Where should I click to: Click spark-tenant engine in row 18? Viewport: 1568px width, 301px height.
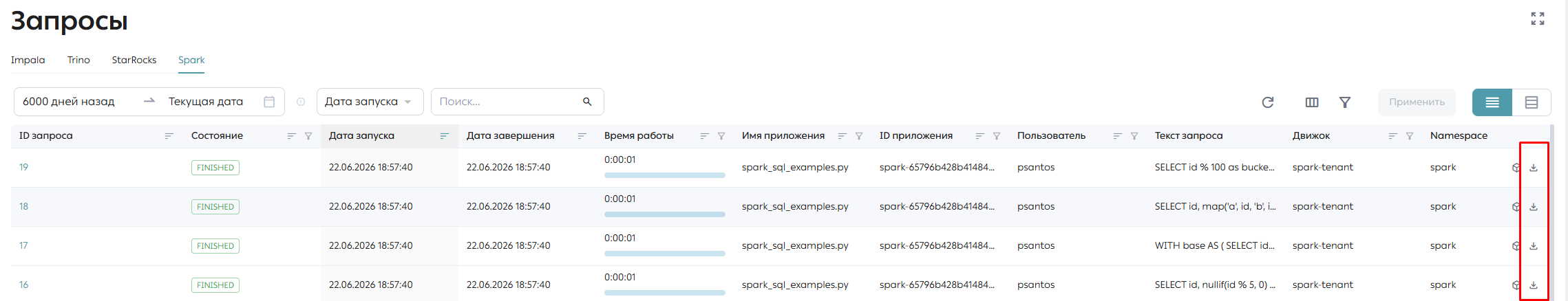[1323, 206]
